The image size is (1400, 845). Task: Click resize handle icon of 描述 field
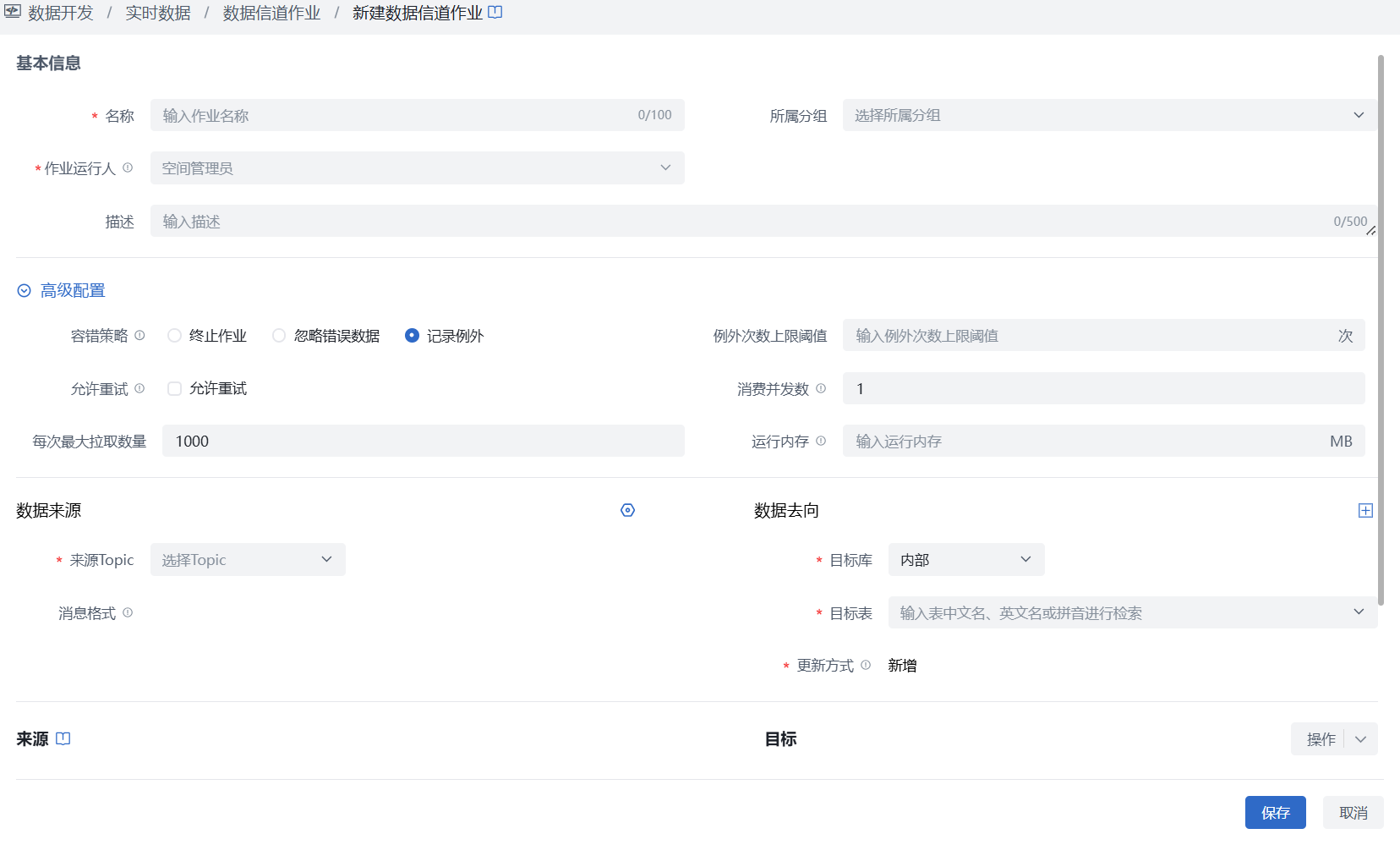tap(1370, 230)
